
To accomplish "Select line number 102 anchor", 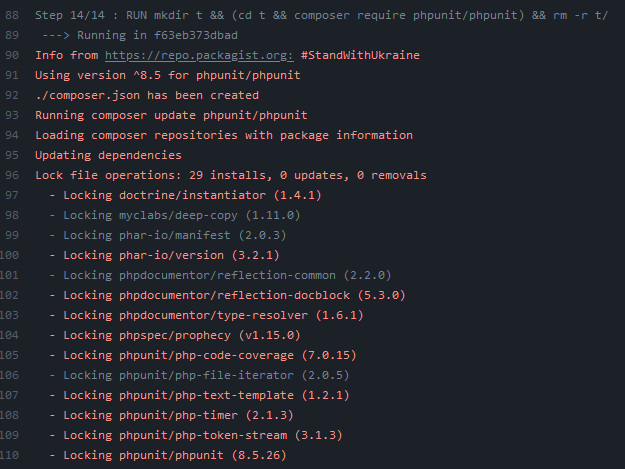I will [9, 295].
